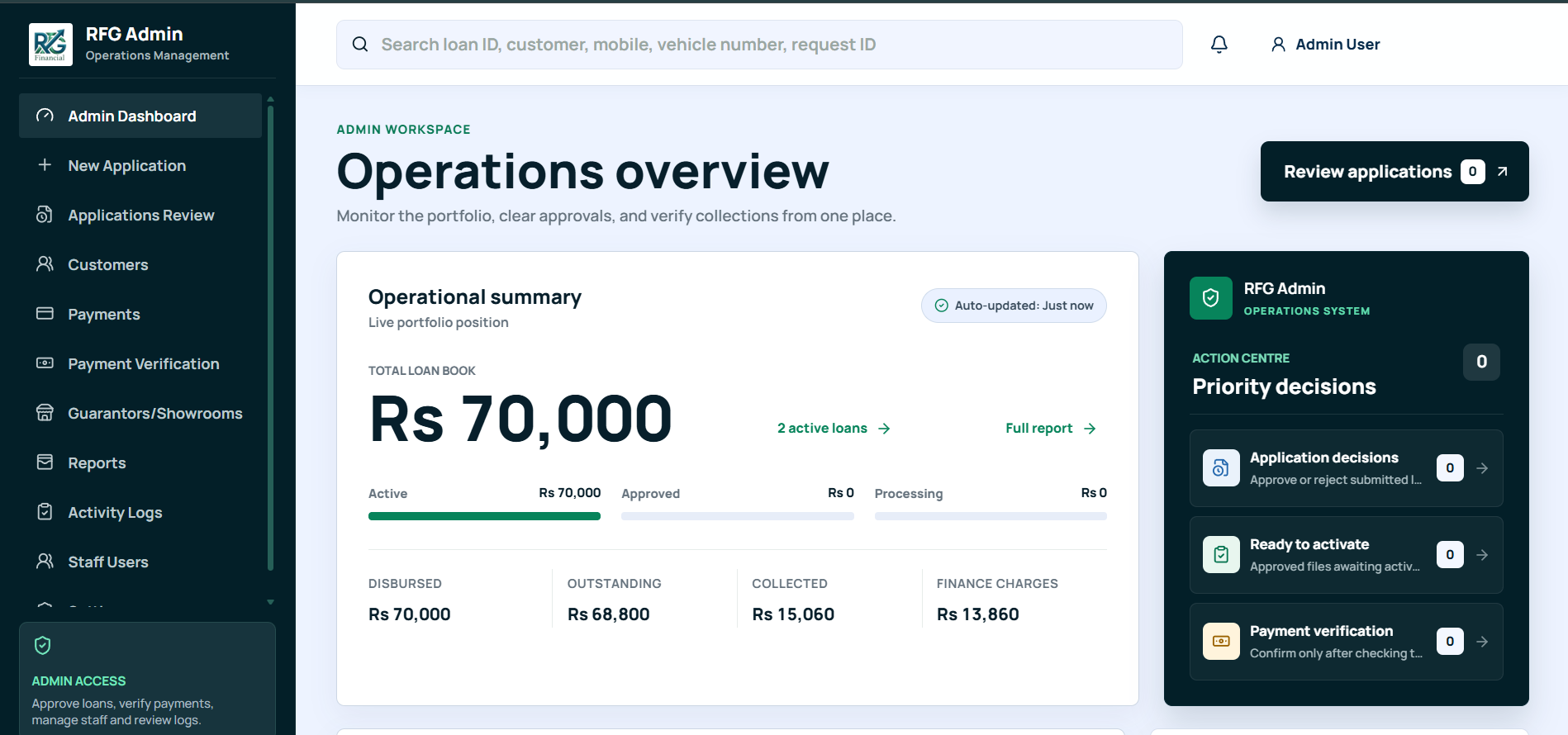This screenshot has width=1568, height=735.
Task: Click the Guarantors/Showrooms store icon
Action: 45,413
